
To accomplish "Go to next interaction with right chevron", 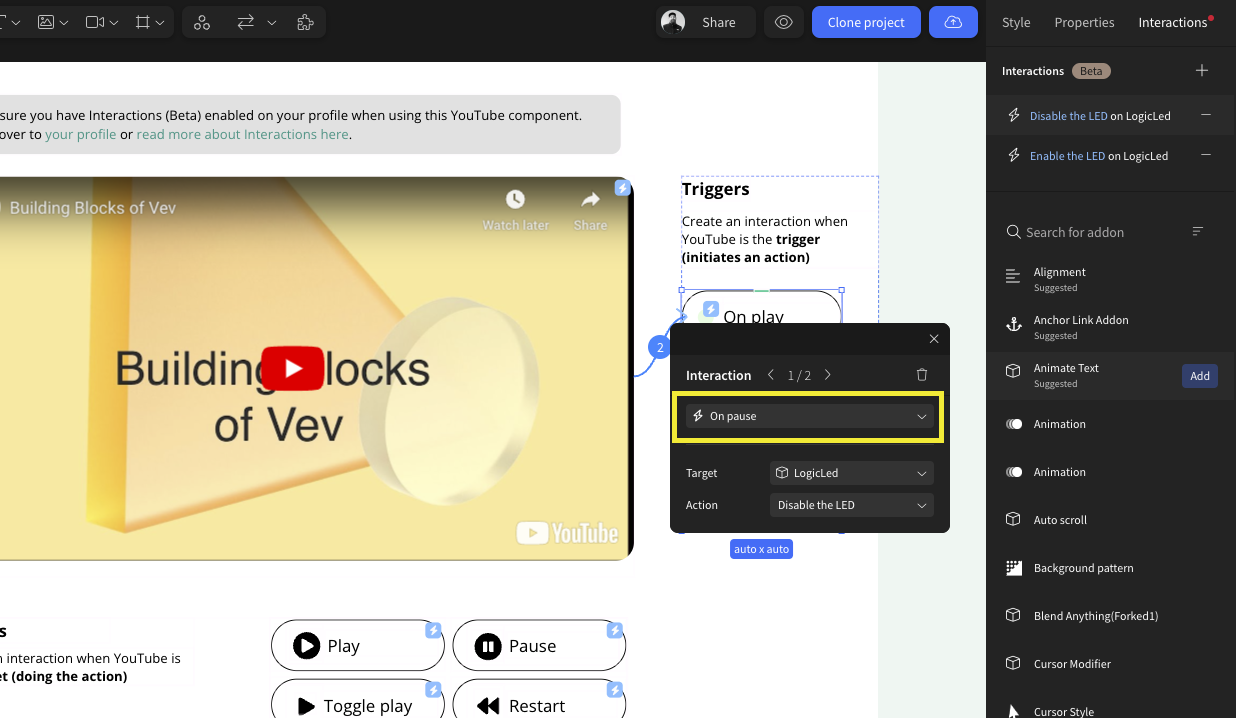I will click(x=828, y=375).
